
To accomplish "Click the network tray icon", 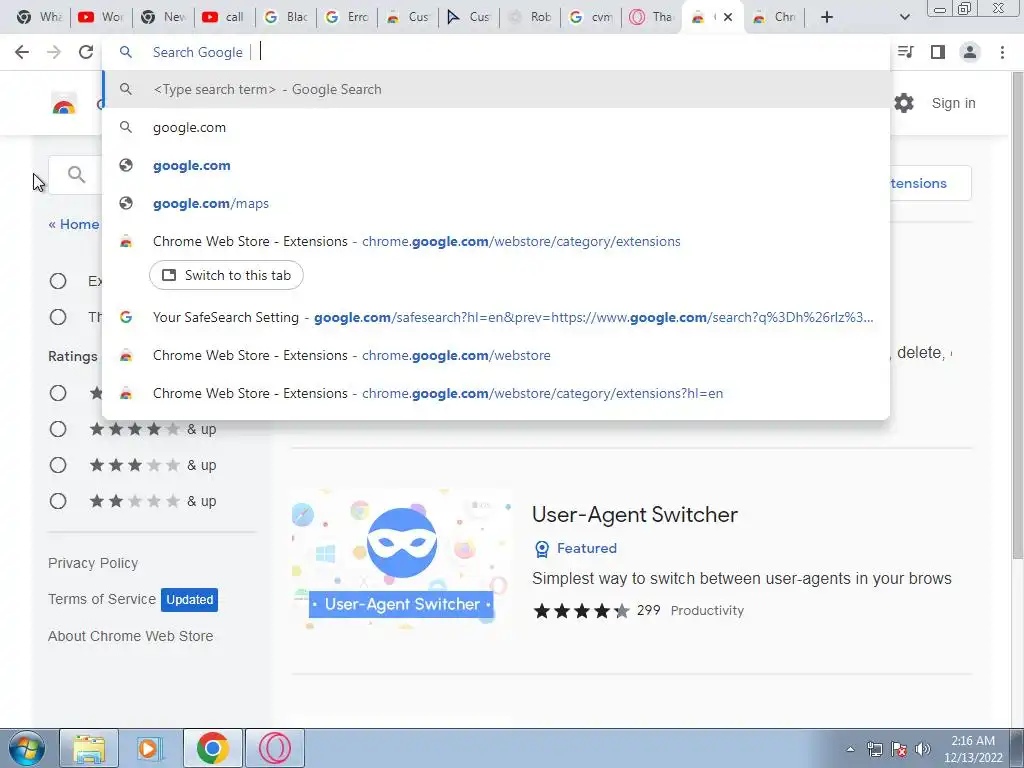I will [874, 749].
